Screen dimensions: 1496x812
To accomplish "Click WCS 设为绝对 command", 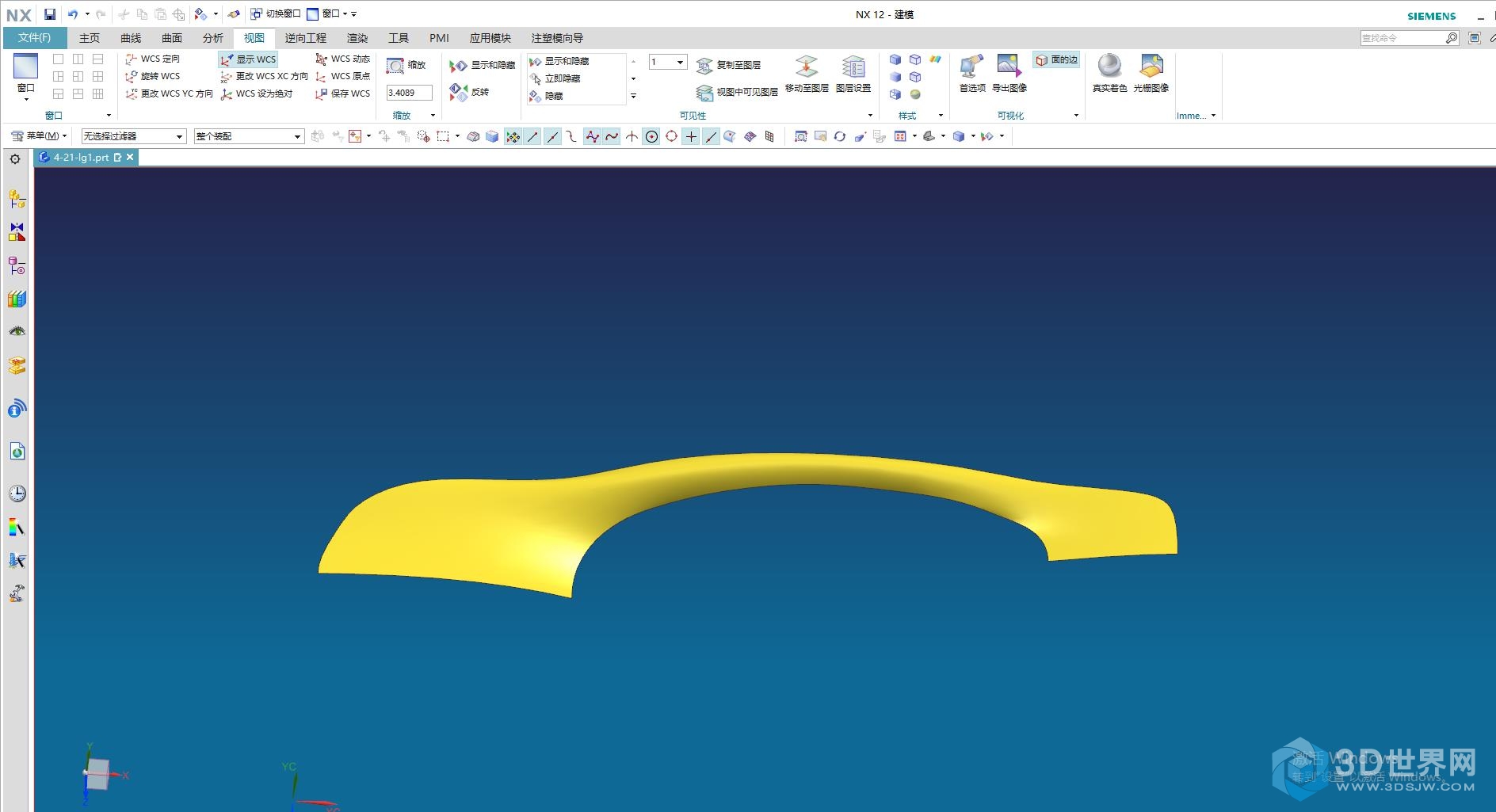I will click(257, 93).
